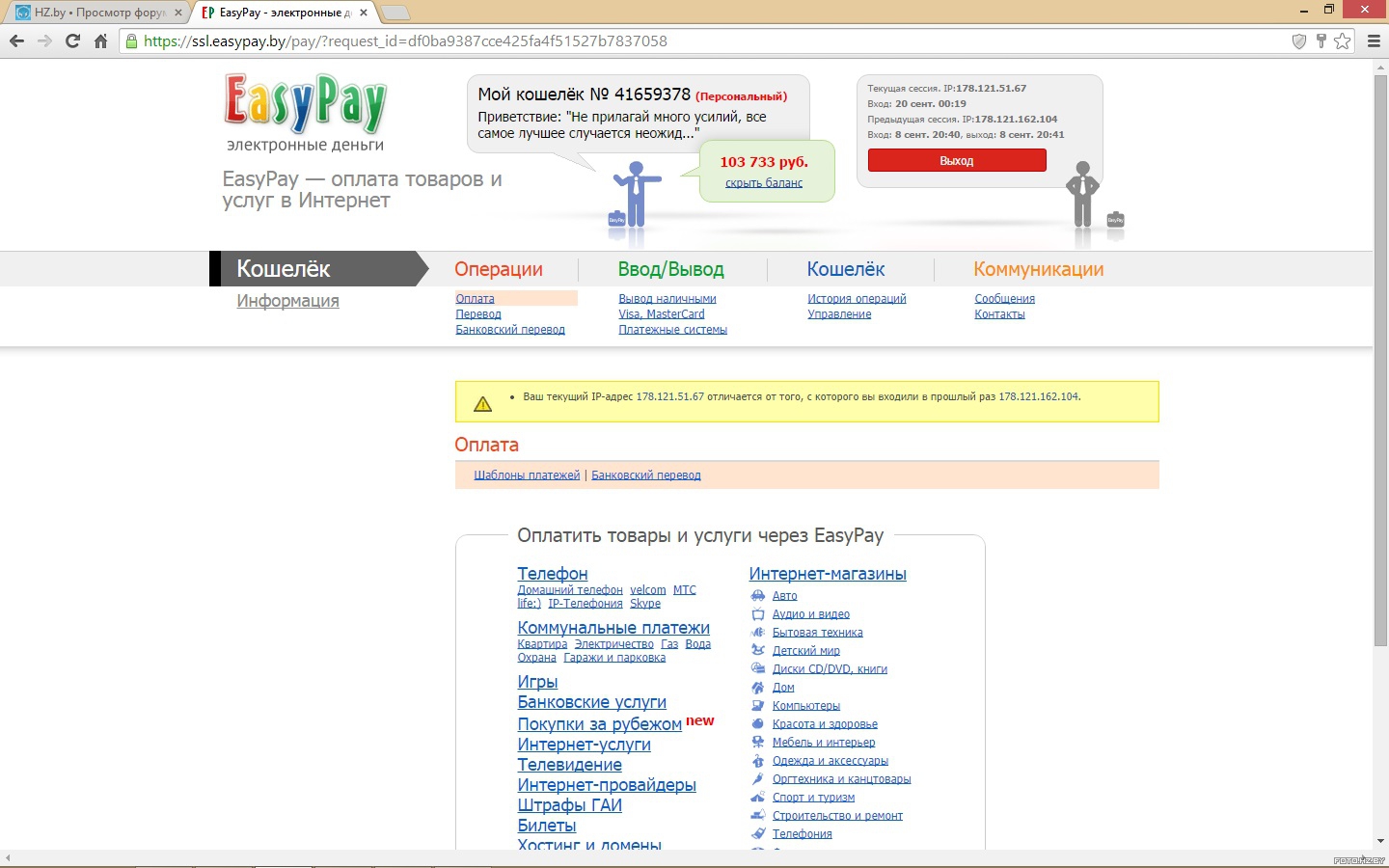Click the icon beside Бытовая техника
This screenshot has height=868, width=1389.
[x=758, y=633]
